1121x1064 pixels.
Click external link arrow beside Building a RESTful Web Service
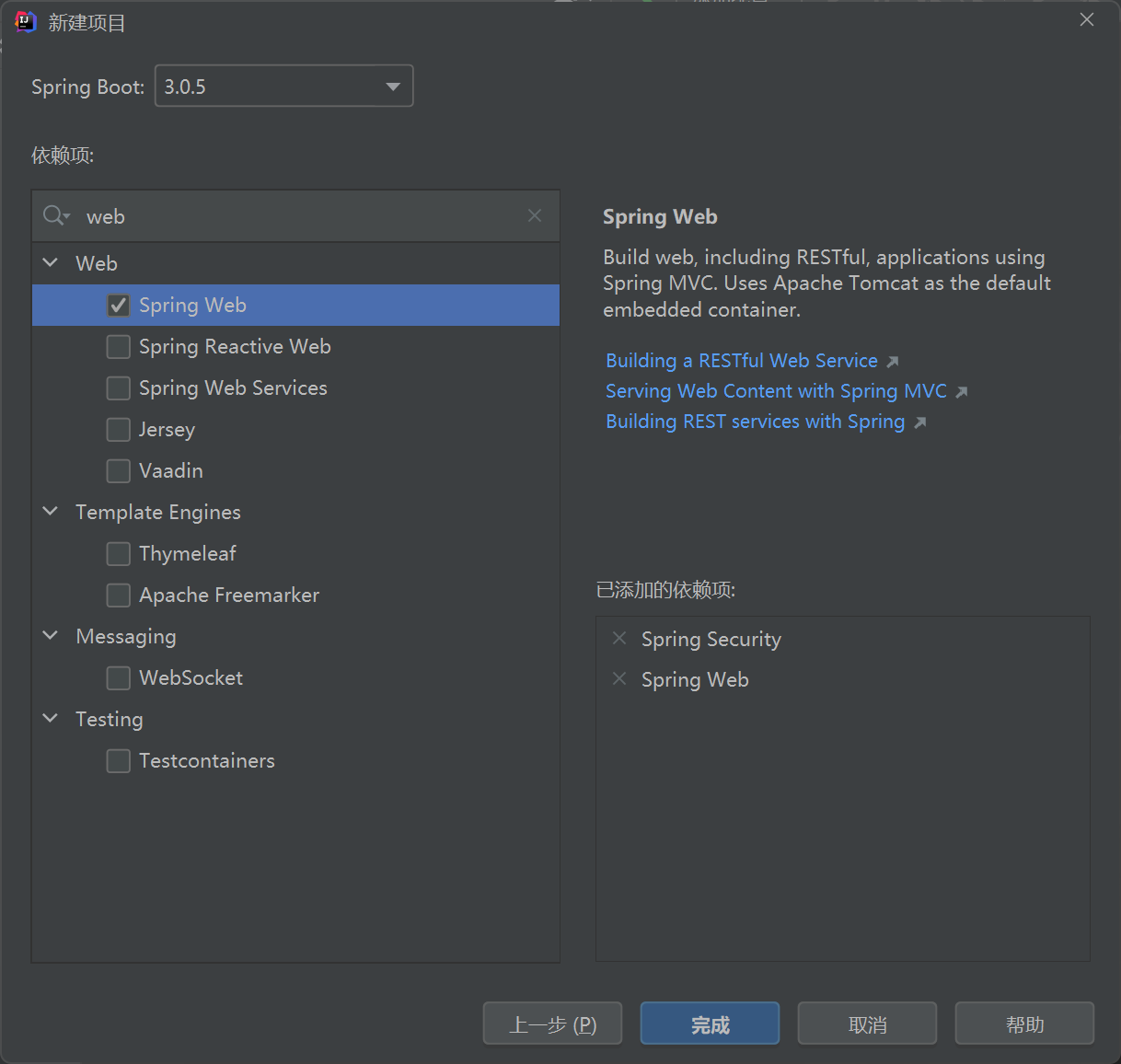[x=892, y=362]
